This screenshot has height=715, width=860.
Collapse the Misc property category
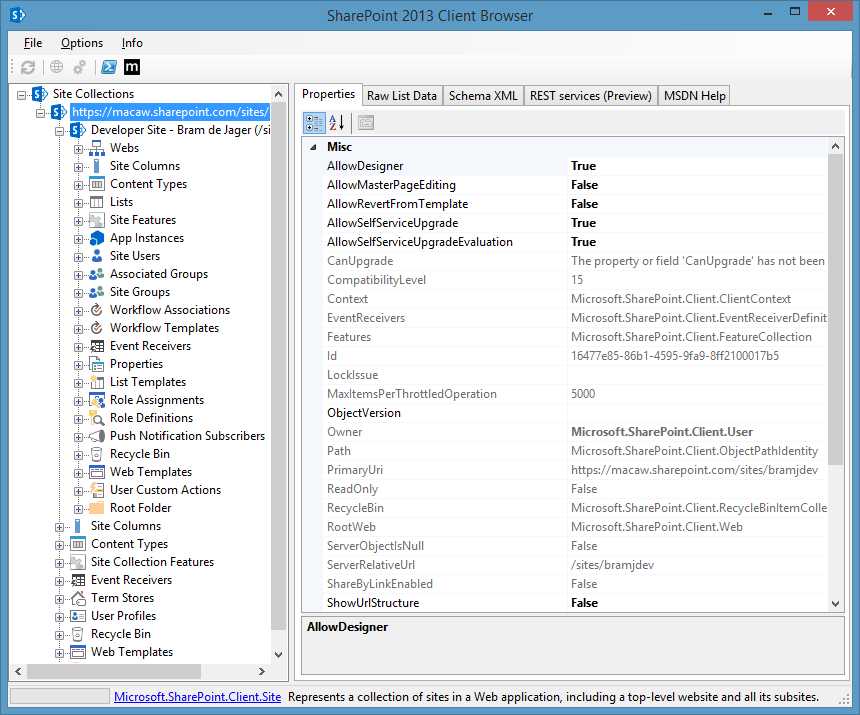click(313, 147)
